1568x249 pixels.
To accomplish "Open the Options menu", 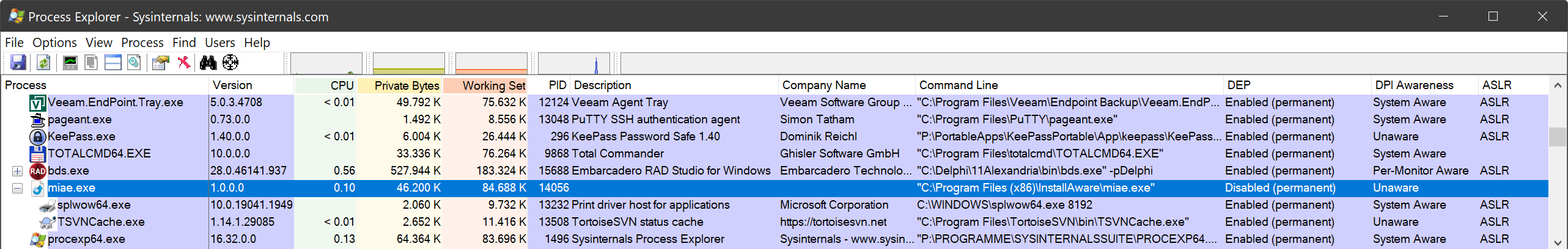I will [54, 43].
